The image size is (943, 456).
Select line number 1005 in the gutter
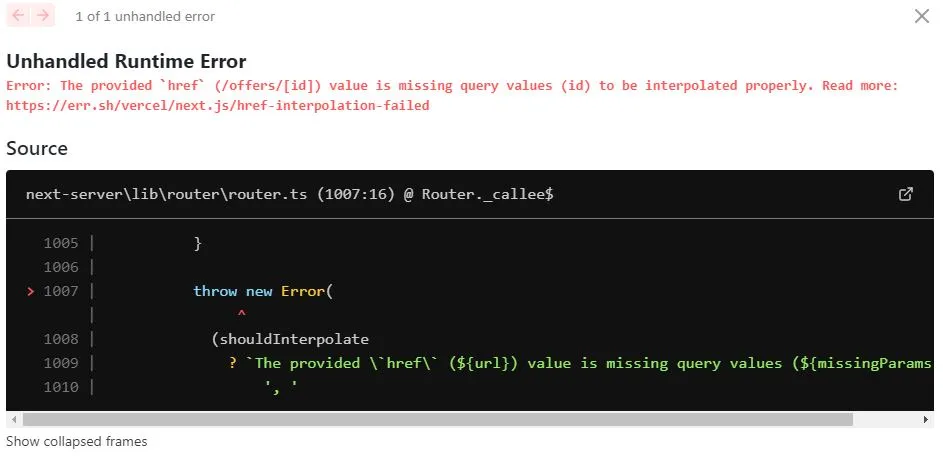[x=61, y=243]
